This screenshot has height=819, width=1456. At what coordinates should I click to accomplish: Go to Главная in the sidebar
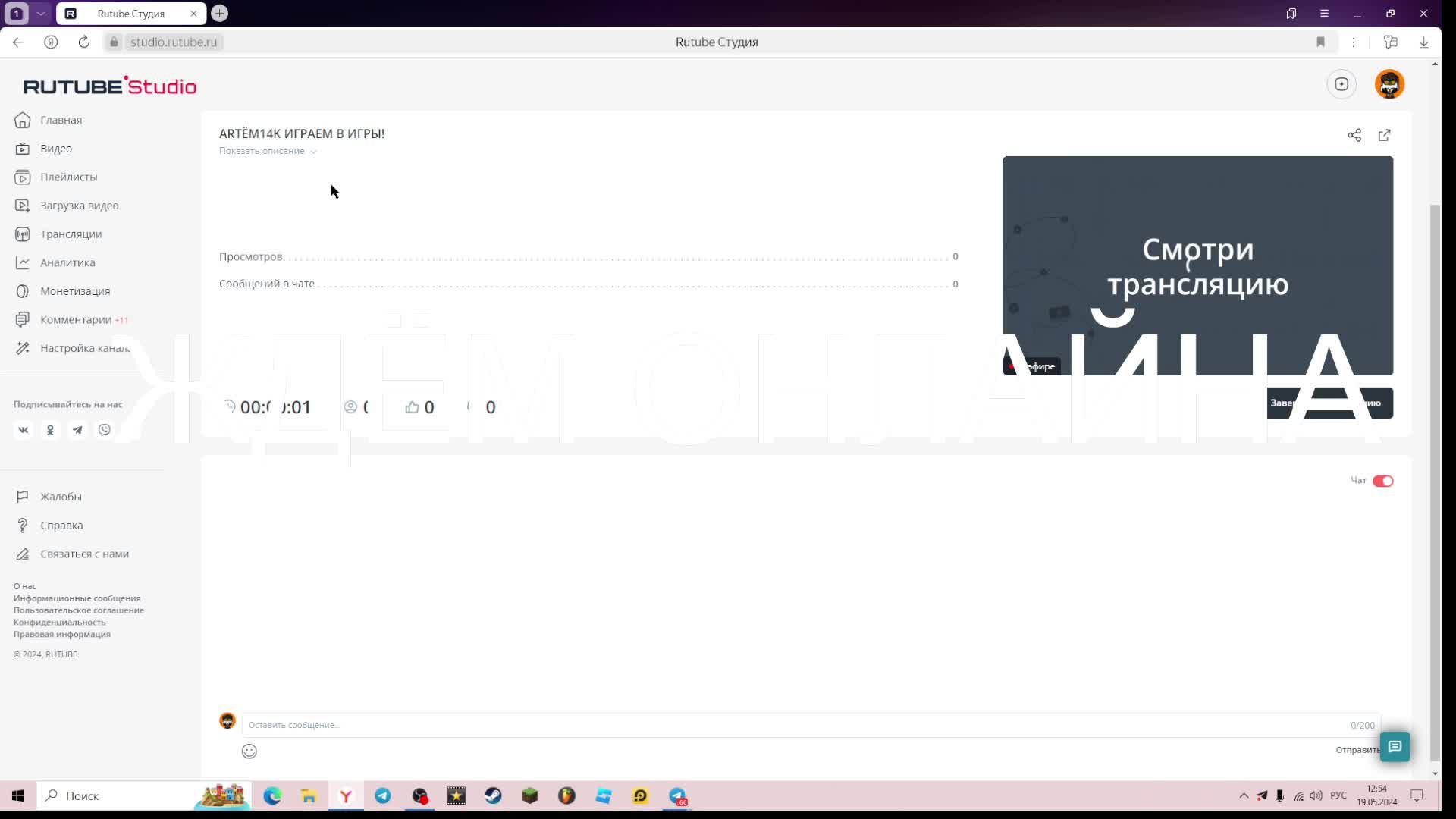click(61, 120)
